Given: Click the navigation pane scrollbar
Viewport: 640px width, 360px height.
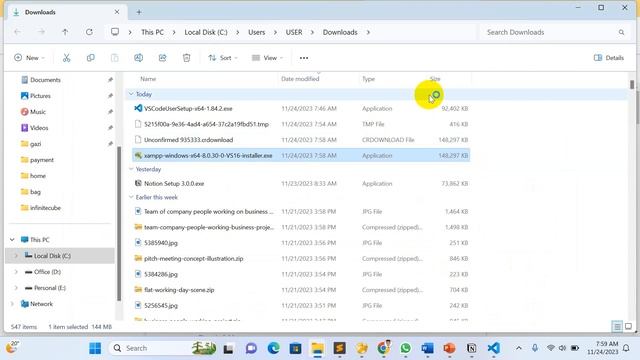Looking at the screenshot, I should pos(119,223).
